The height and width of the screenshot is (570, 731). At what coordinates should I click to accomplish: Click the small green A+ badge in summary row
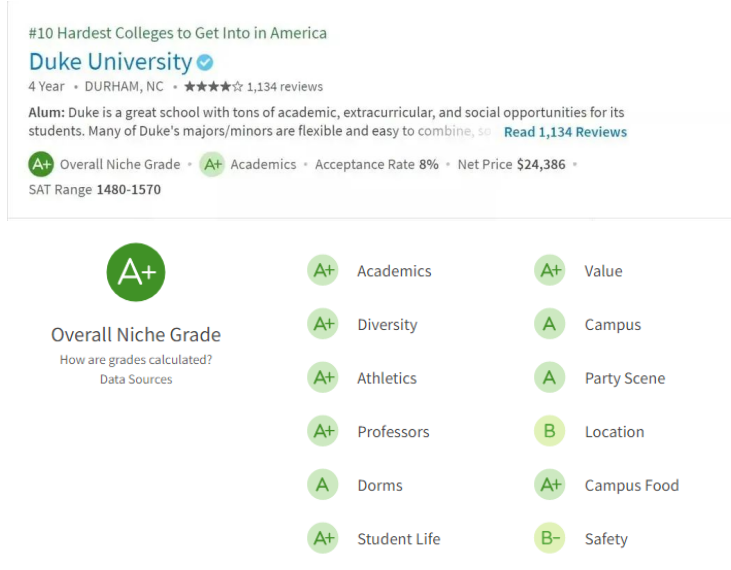41,164
